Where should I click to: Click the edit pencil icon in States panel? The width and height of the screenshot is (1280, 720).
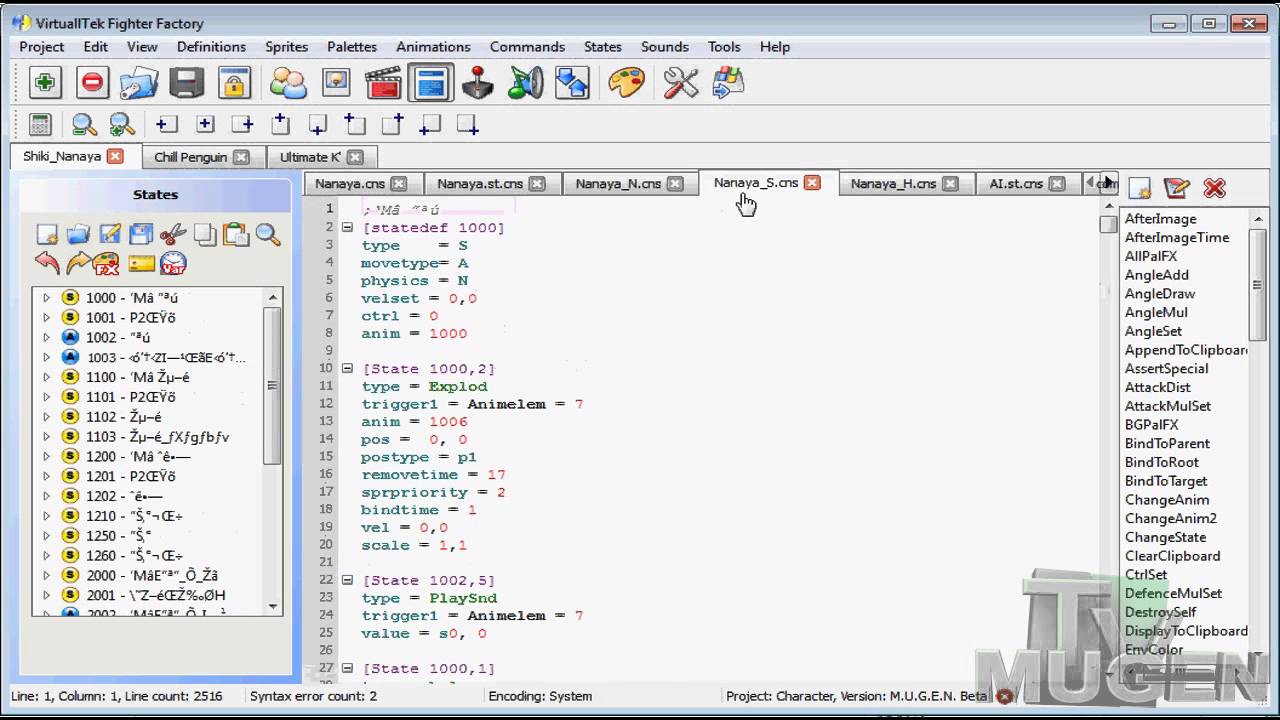[x=110, y=235]
